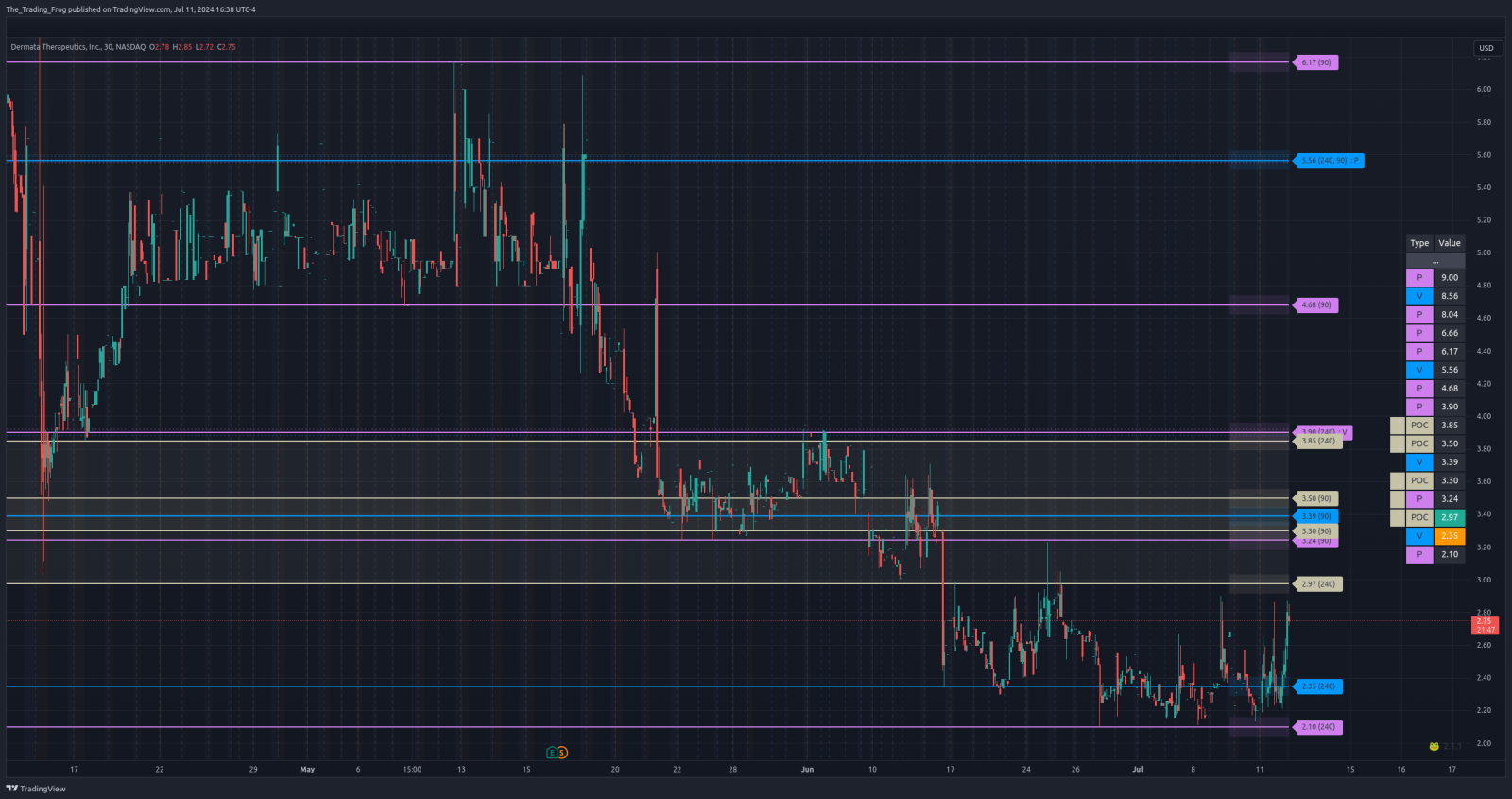Click the 2.10 value cell in table
This screenshot has height=799, width=1512.
coord(1450,554)
